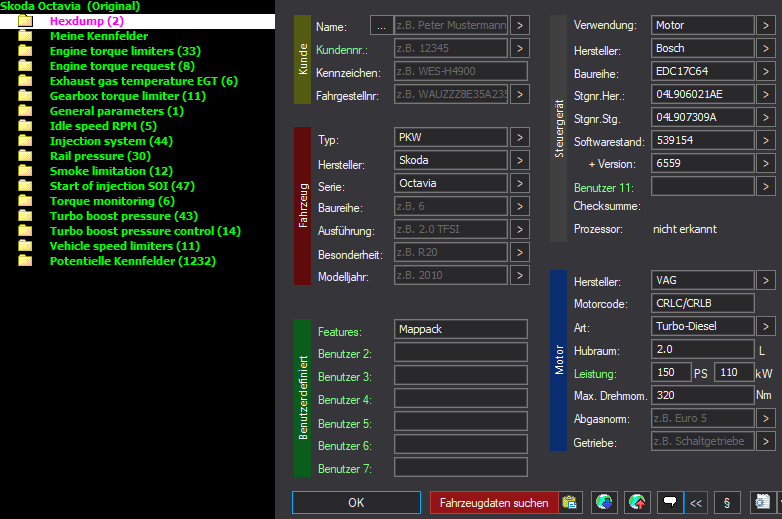Click the Stgnr.Stg. field showing 04L907309A

pos(702,117)
